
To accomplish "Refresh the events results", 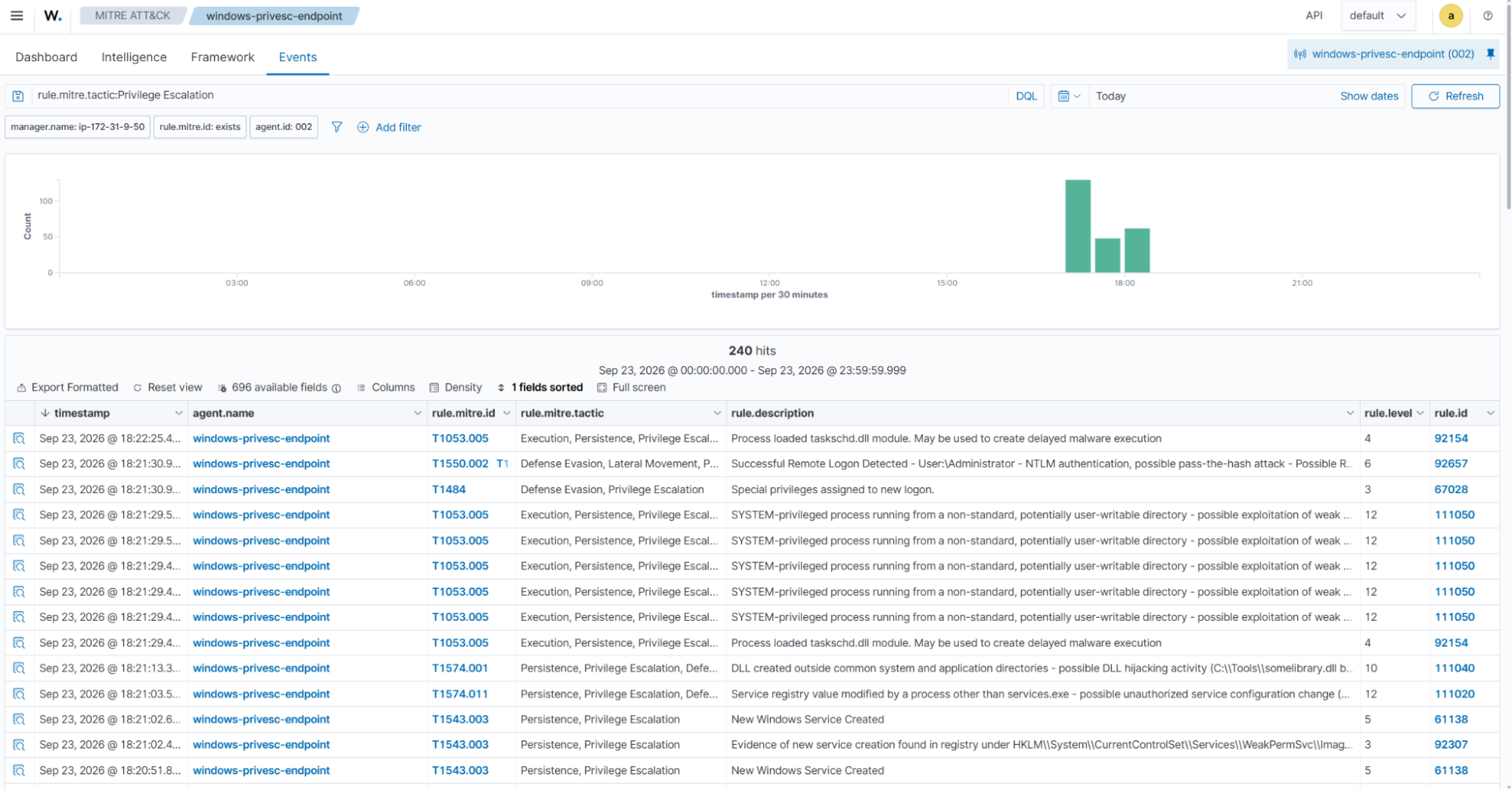I will (x=1455, y=96).
